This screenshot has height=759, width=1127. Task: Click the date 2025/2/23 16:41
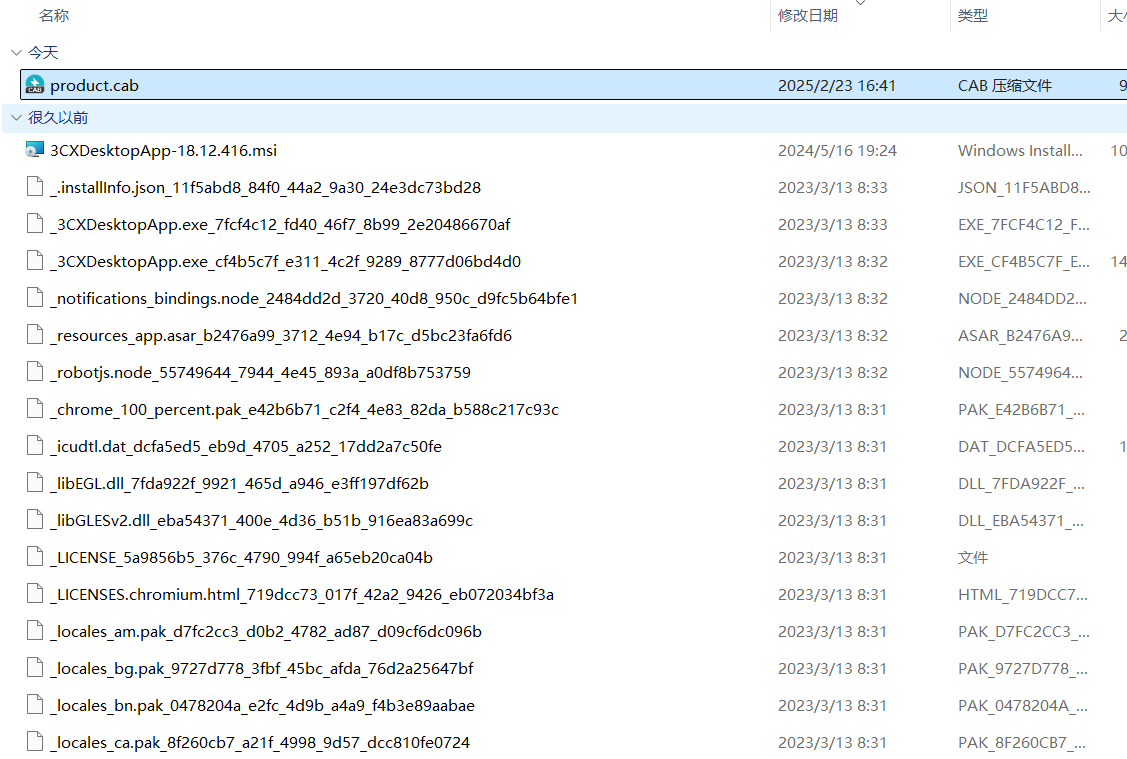tap(837, 86)
